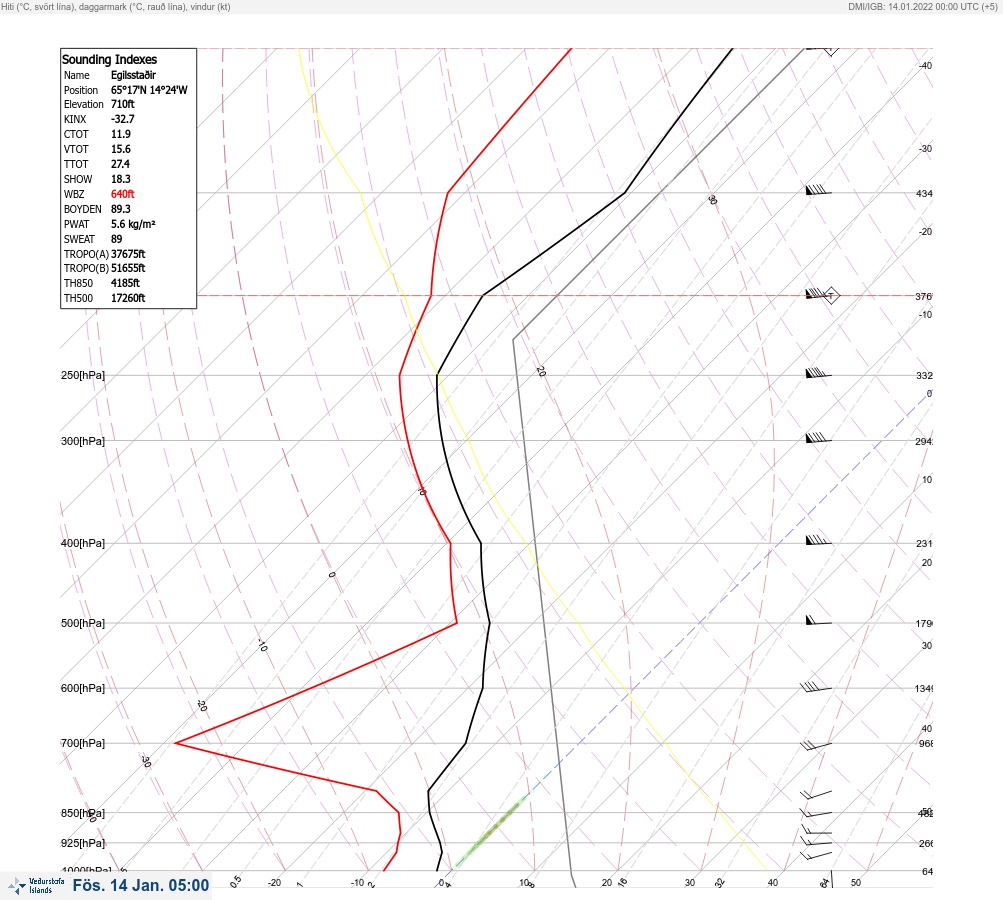Screen dimensions: 1003x900
Task: Click the timestamp Fös. 14 Jan. 05:00
Action: [x=141, y=885]
